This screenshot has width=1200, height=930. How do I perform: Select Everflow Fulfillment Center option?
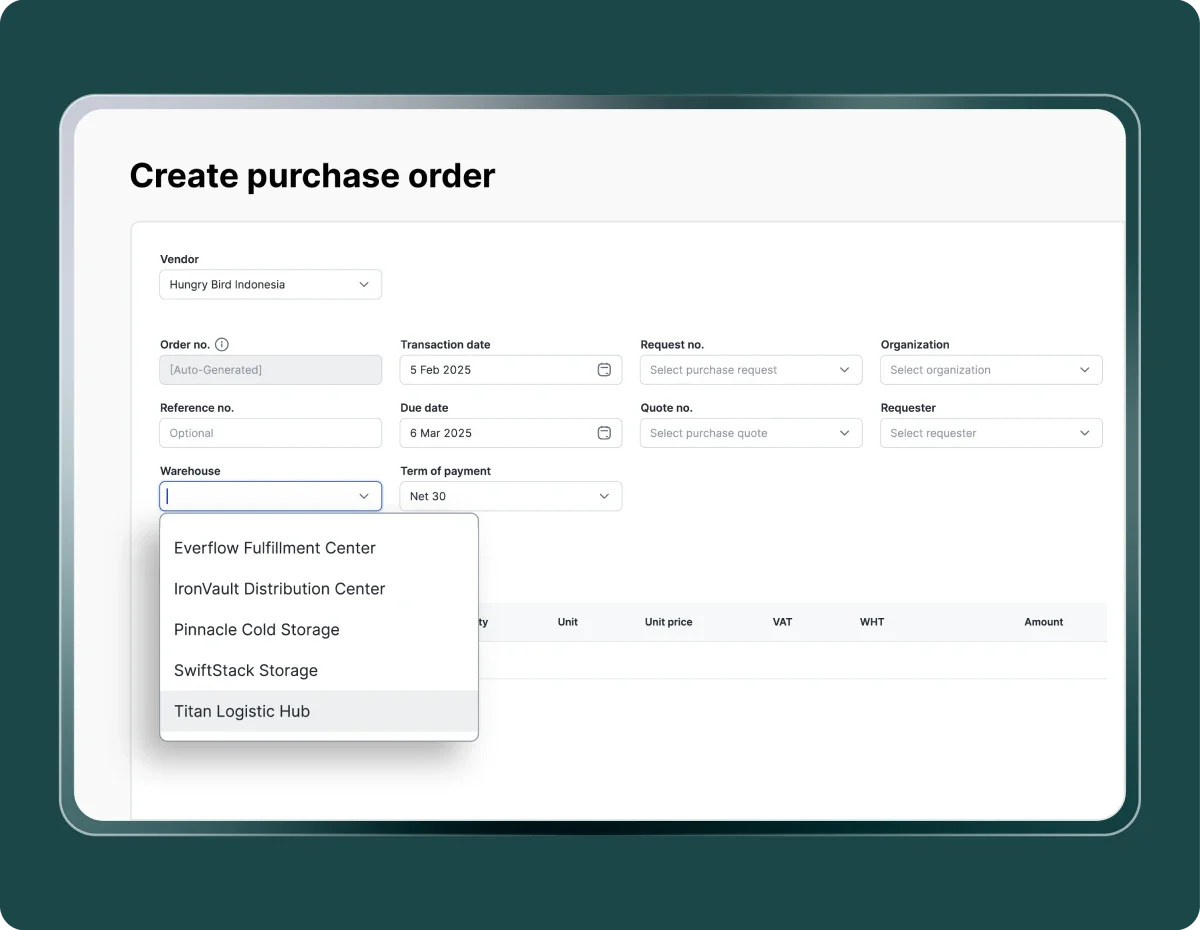(x=275, y=548)
